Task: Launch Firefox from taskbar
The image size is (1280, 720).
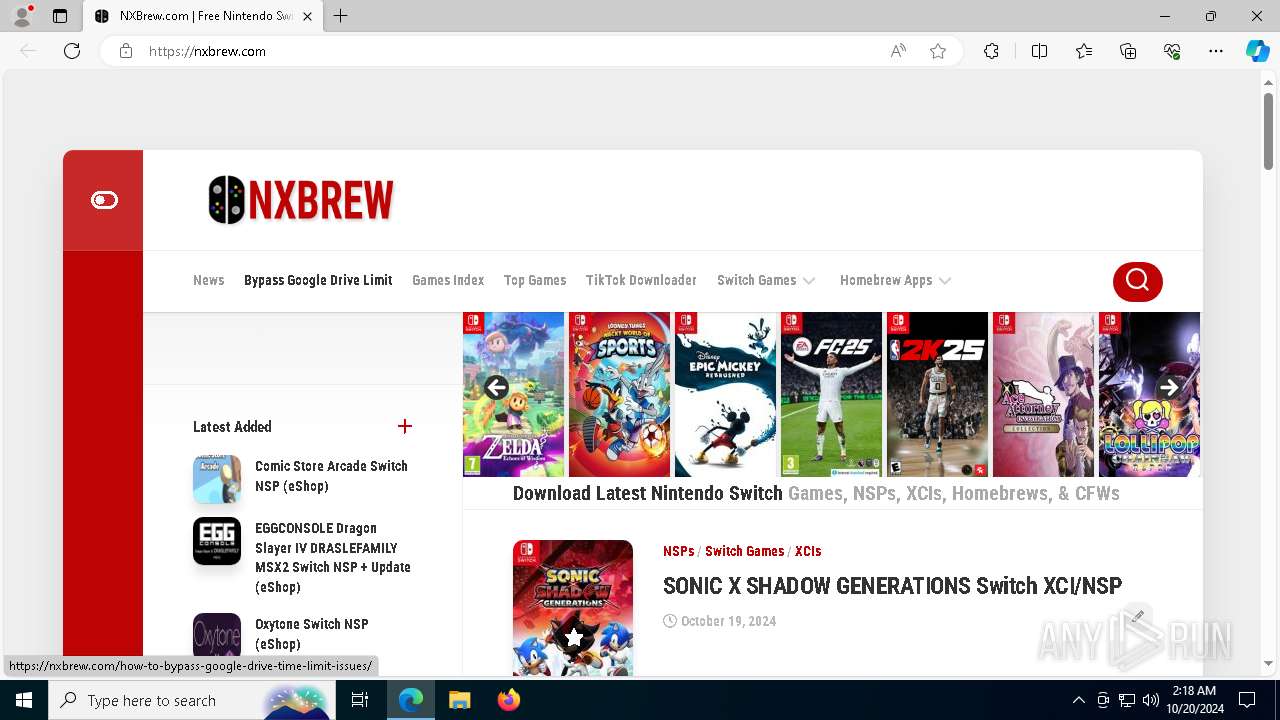Action: tap(509, 700)
